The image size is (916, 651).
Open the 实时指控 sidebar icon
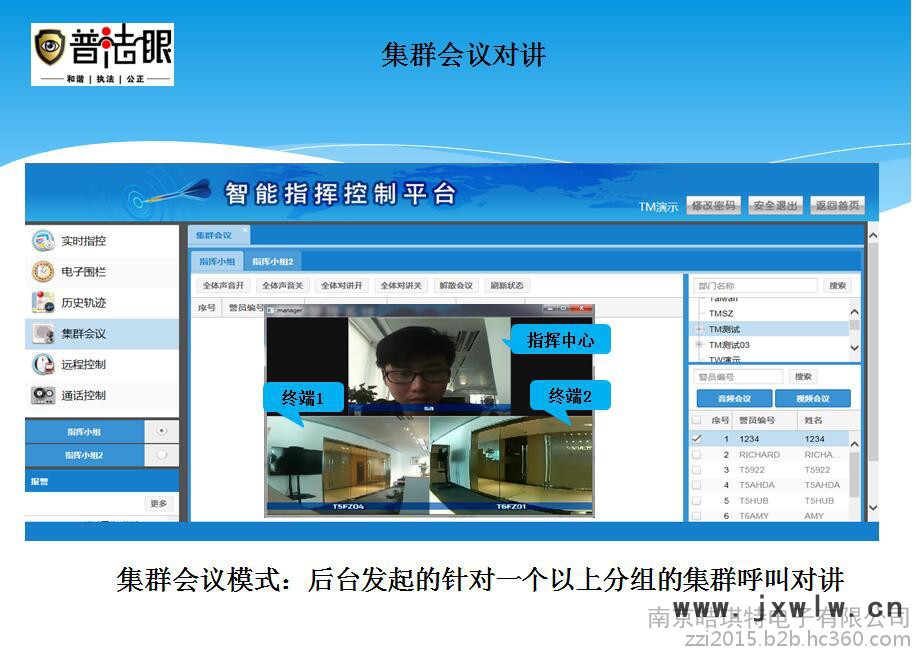[x=43, y=241]
